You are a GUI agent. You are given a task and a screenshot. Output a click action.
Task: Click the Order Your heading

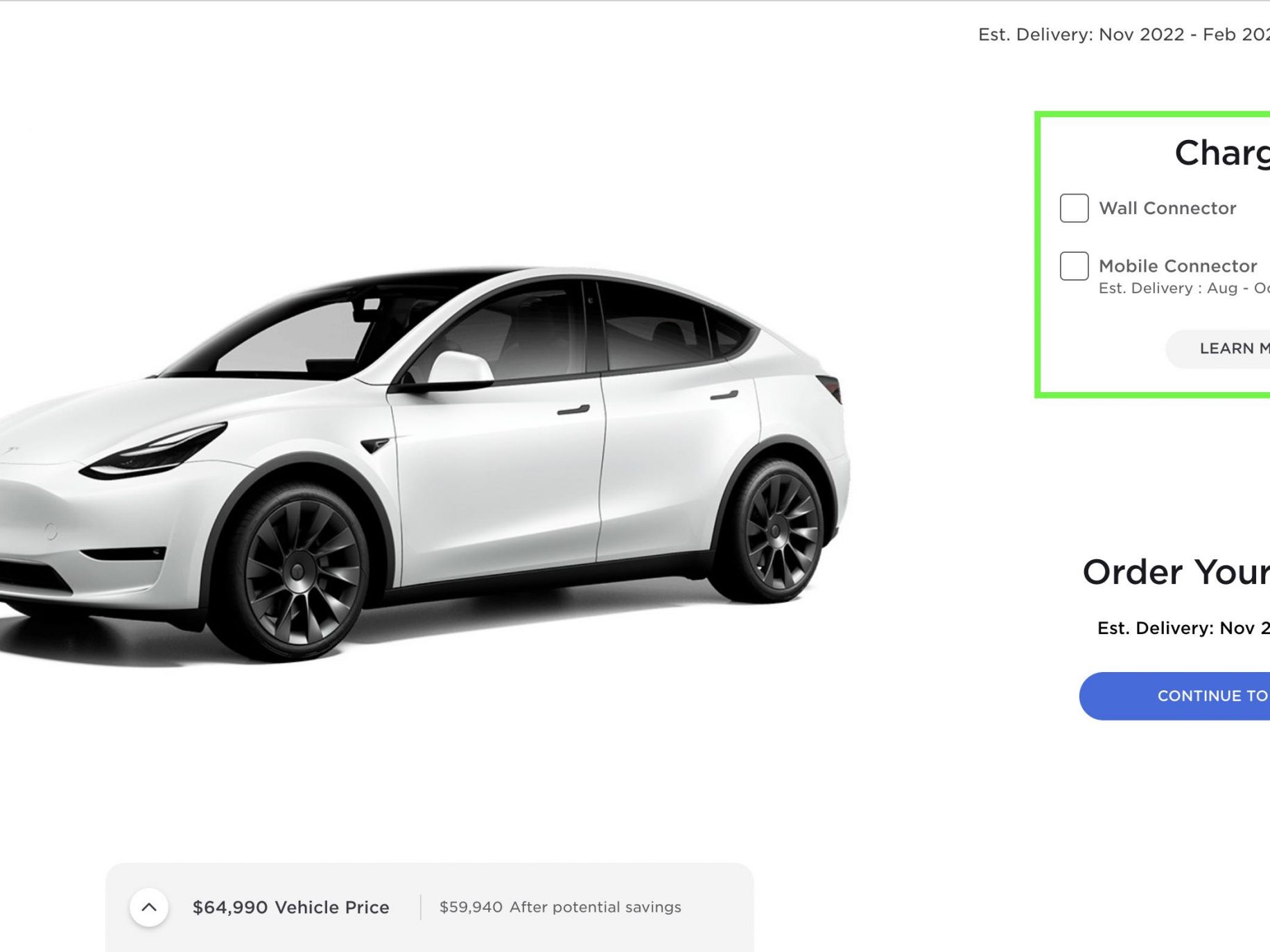pyautogui.click(x=1176, y=572)
